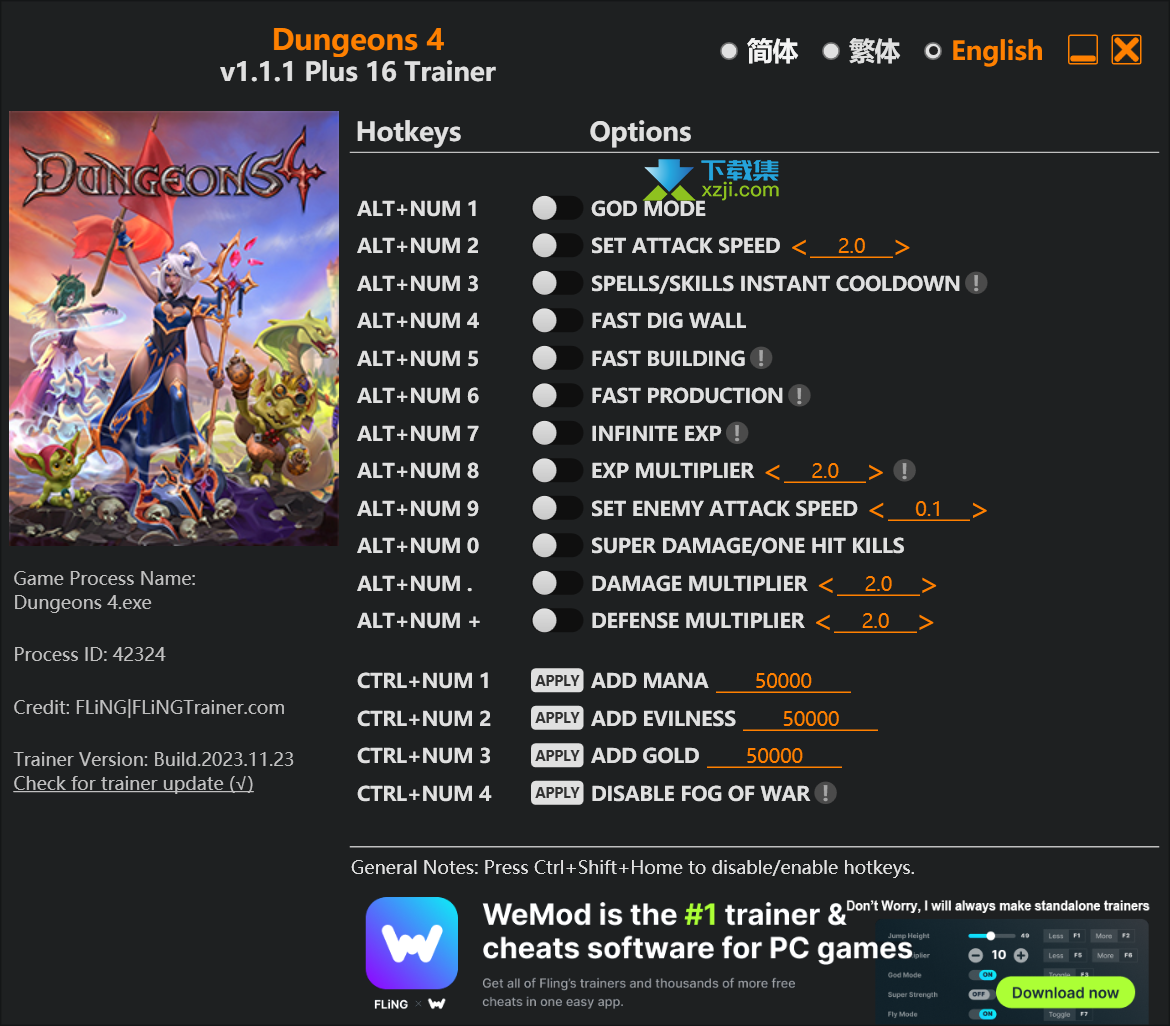The width and height of the screenshot is (1170, 1026).
Task: Click the Infinite Exp info icon
Action: (x=736, y=433)
